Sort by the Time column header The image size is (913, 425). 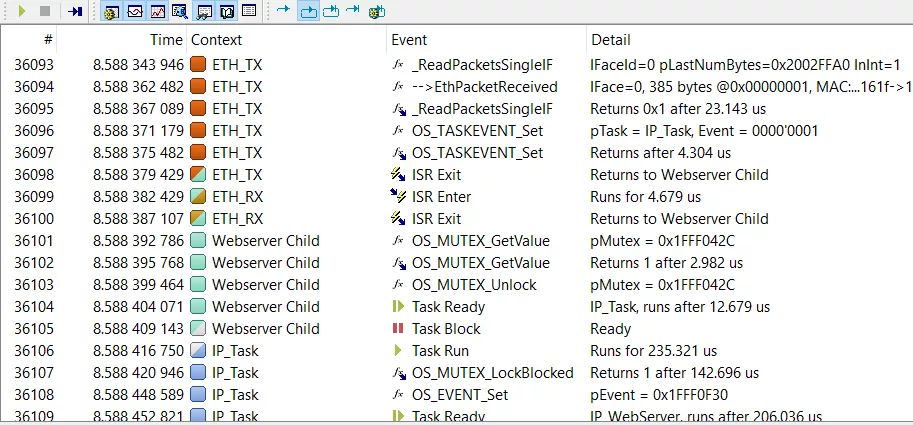click(167, 40)
